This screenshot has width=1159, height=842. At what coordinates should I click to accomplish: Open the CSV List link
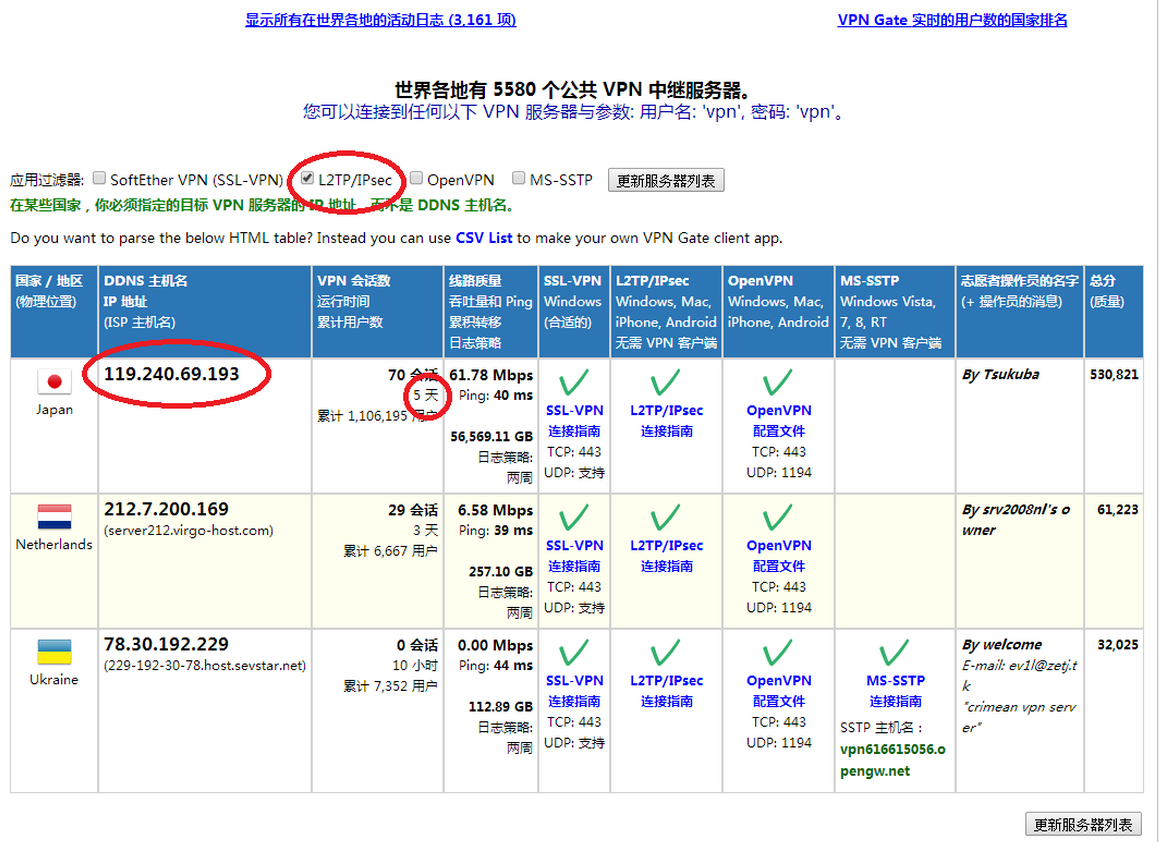[x=484, y=238]
